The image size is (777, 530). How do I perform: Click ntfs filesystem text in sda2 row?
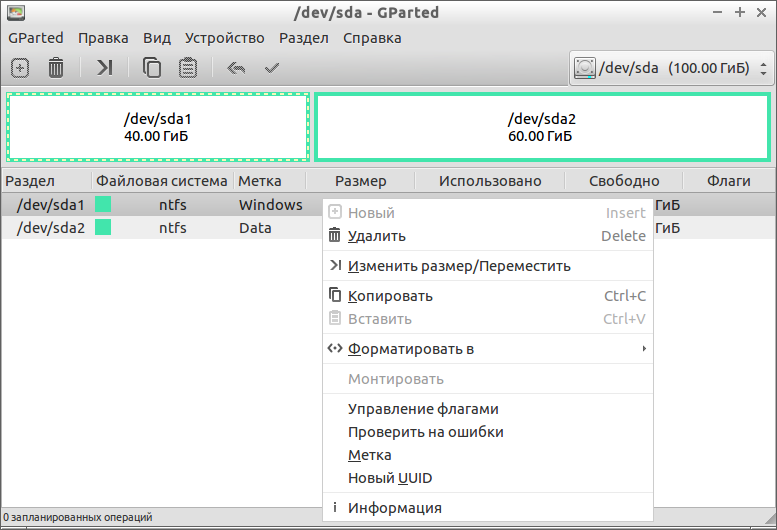[172, 228]
